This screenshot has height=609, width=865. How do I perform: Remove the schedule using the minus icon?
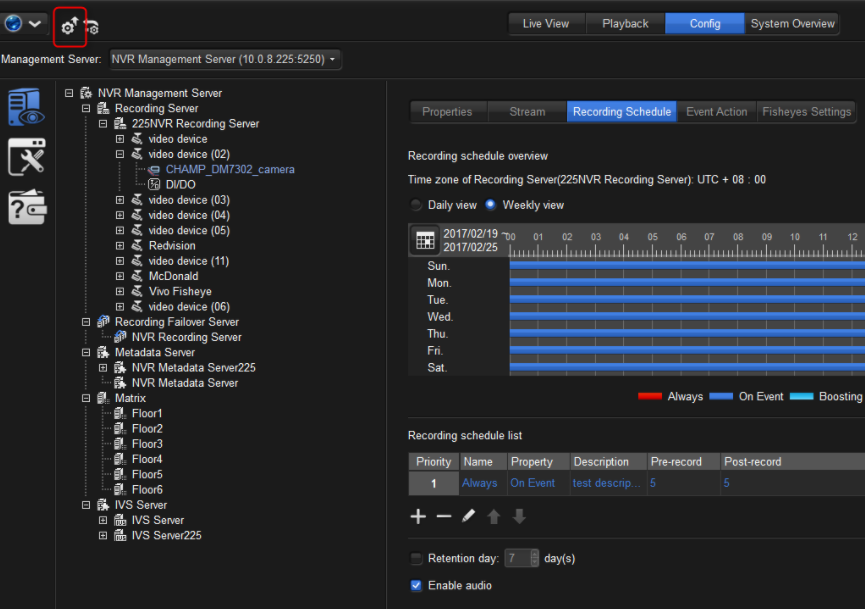click(x=443, y=516)
